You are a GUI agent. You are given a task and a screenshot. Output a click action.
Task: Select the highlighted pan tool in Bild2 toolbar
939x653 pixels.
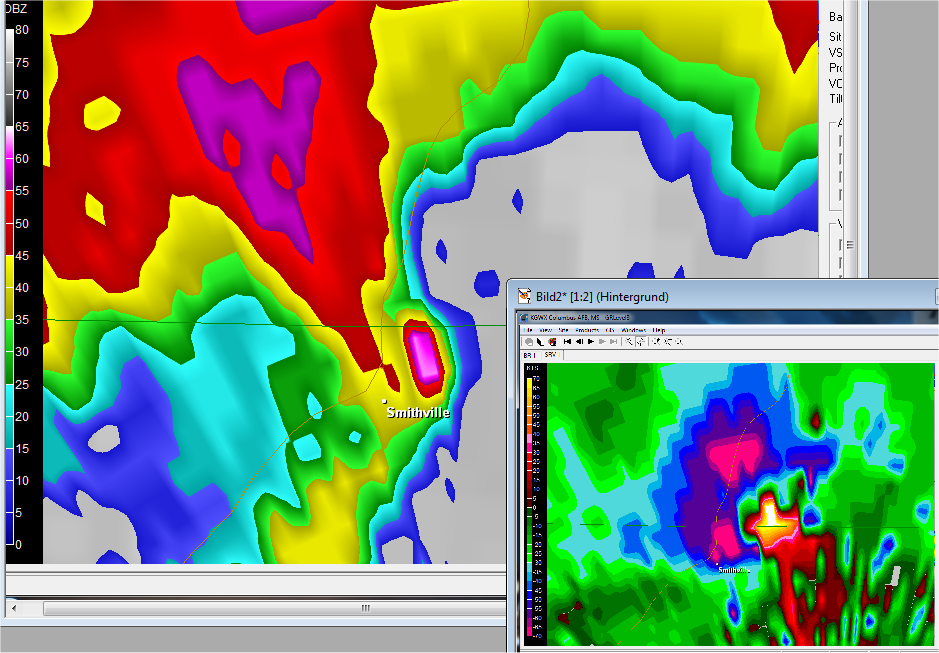tap(641, 341)
